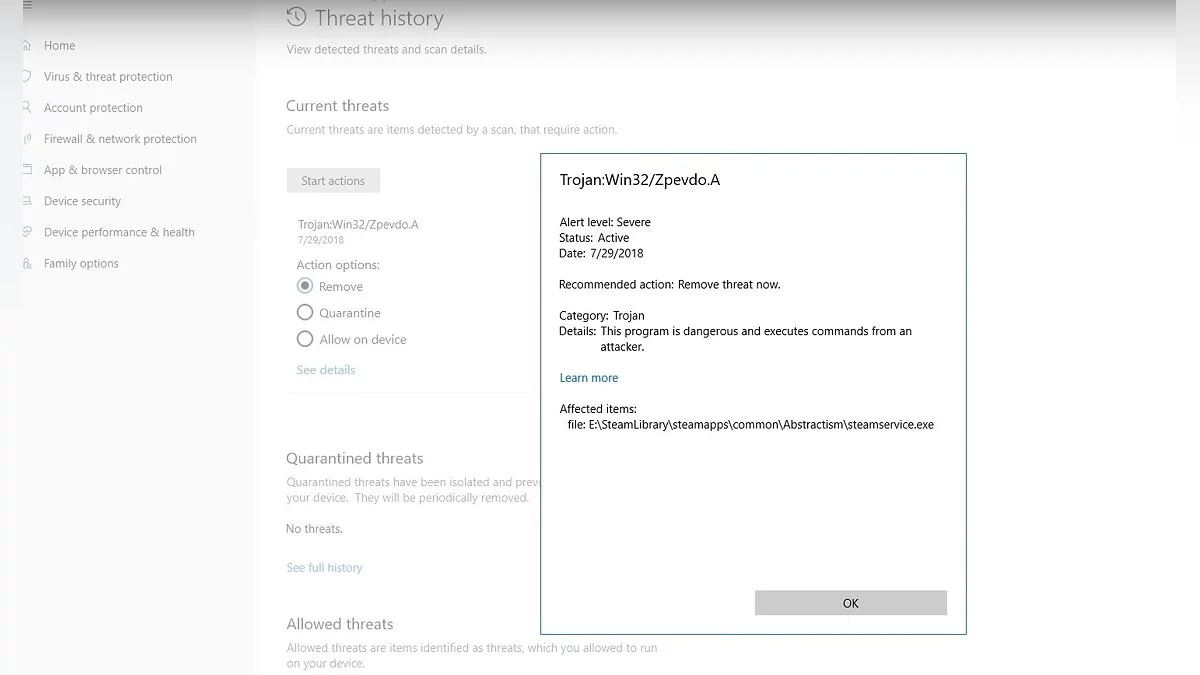Click the affected file path steamservice.exe
The width and height of the screenshot is (1200, 675).
pos(751,425)
